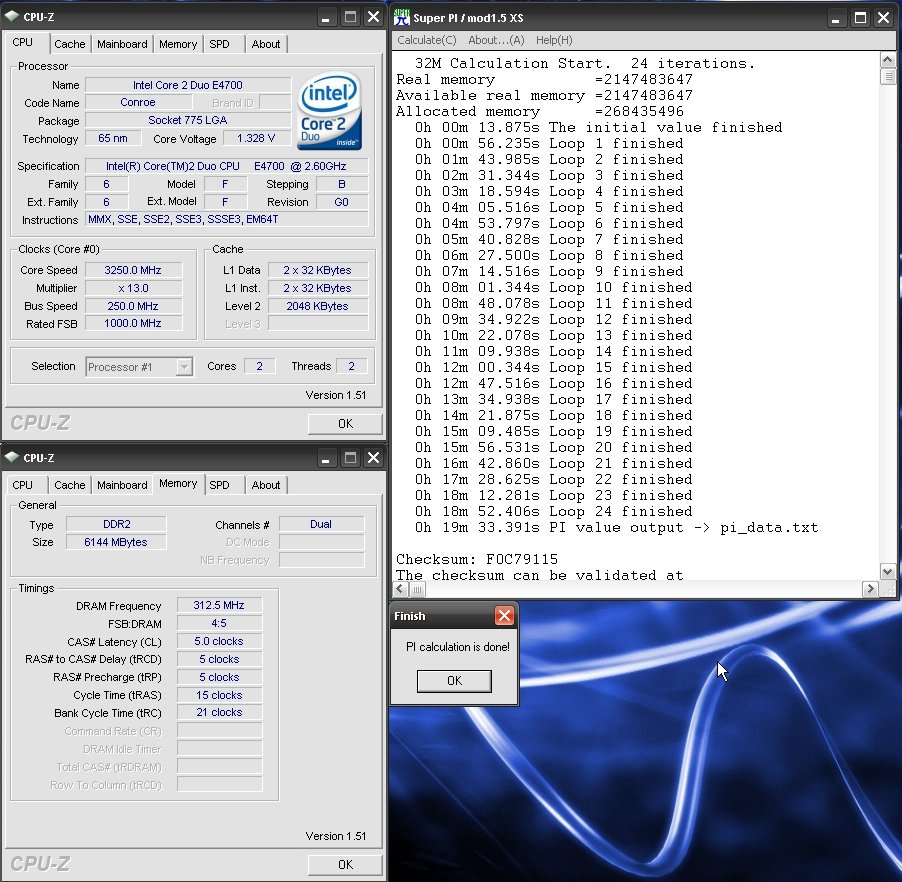Image resolution: width=902 pixels, height=882 pixels.
Task: Maximize the top CPU-Z window
Action: coord(350,17)
